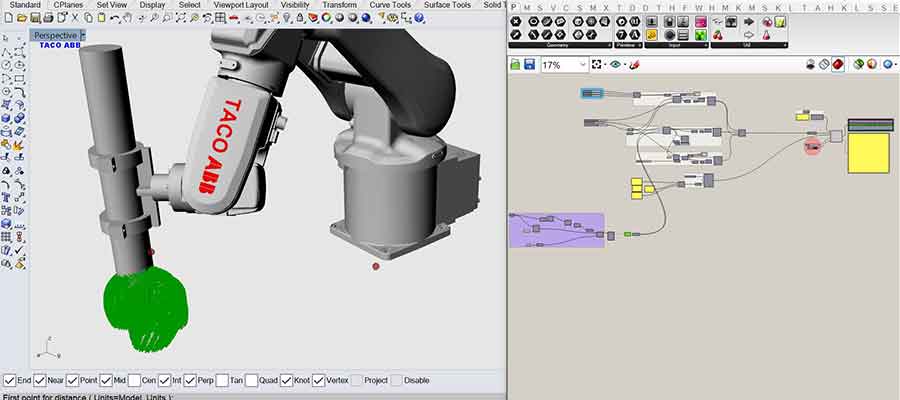Add the round black button Input component
900x400 pixels.
point(670,35)
